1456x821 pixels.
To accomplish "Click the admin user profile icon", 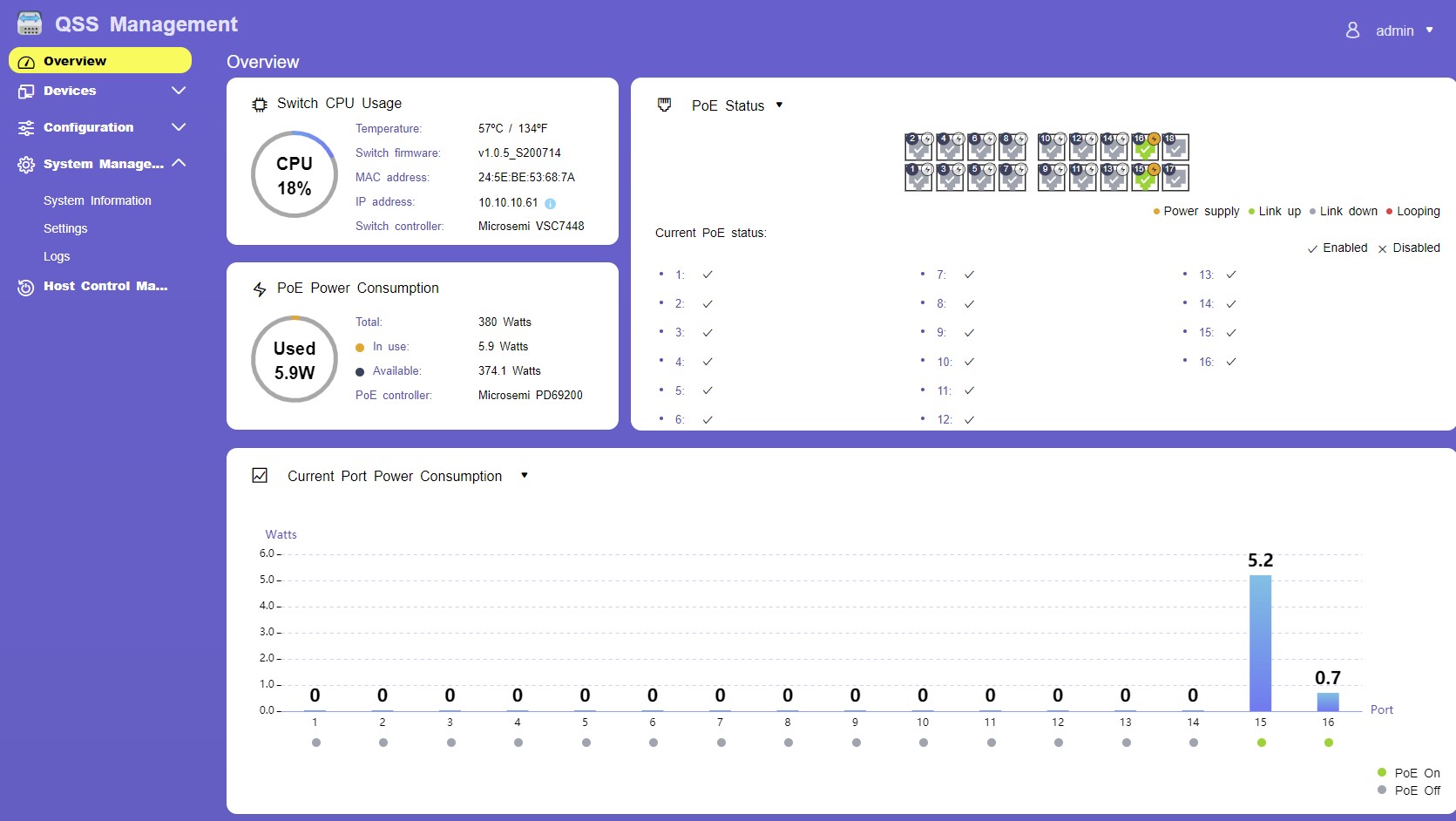I will tap(1352, 31).
